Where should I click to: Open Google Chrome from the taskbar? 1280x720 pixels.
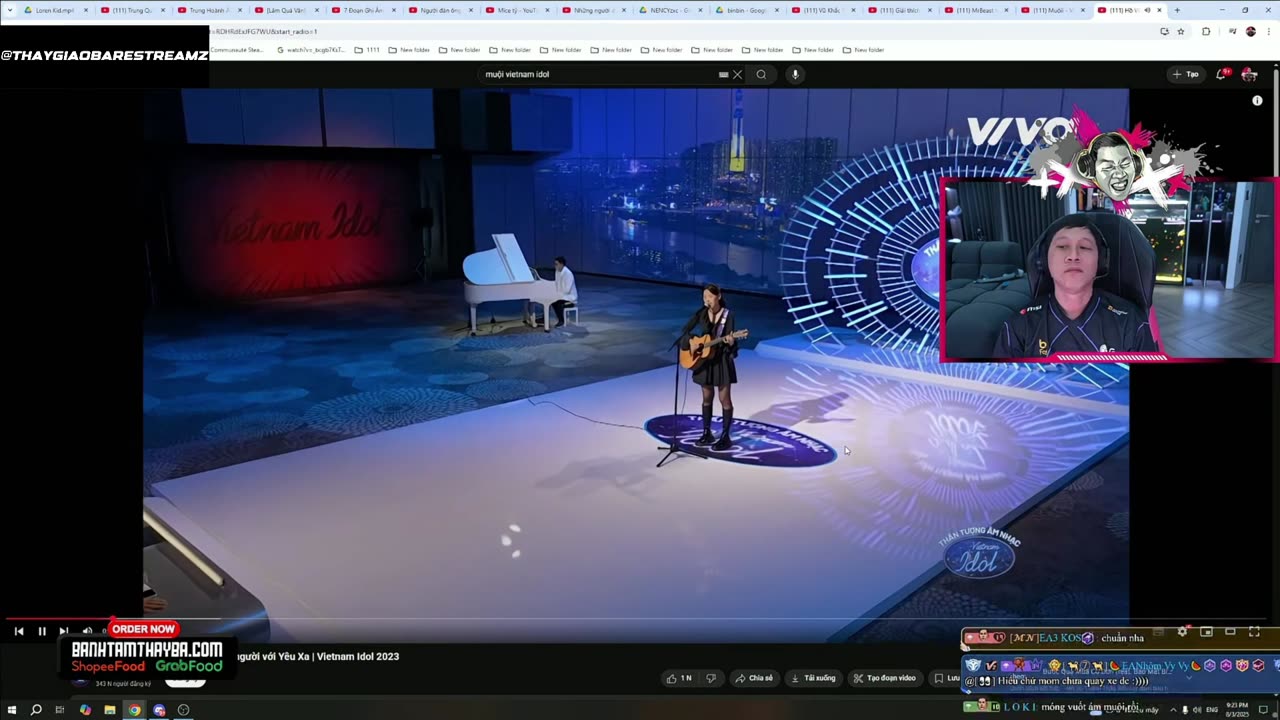click(134, 710)
